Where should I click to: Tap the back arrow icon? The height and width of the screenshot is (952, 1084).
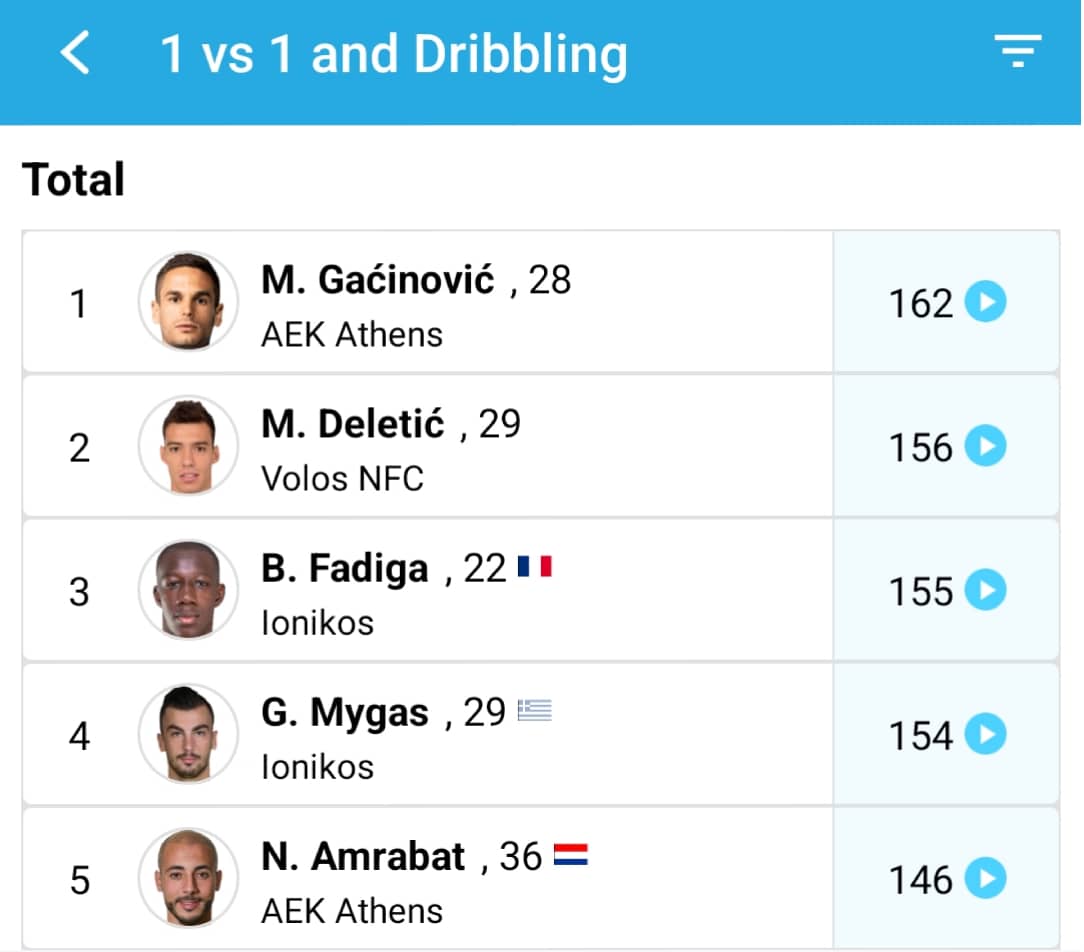(x=76, y=52)
